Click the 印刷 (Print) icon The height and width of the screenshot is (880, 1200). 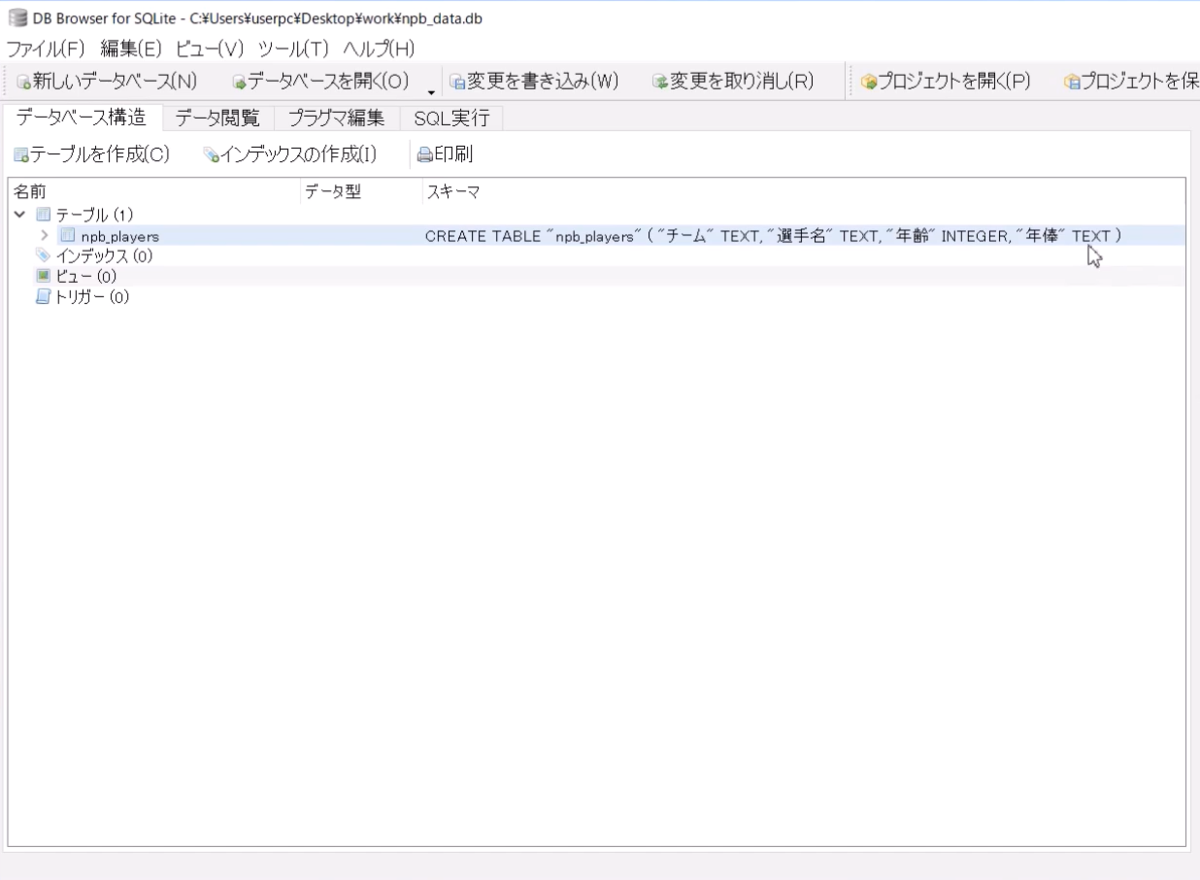point(423,153)
